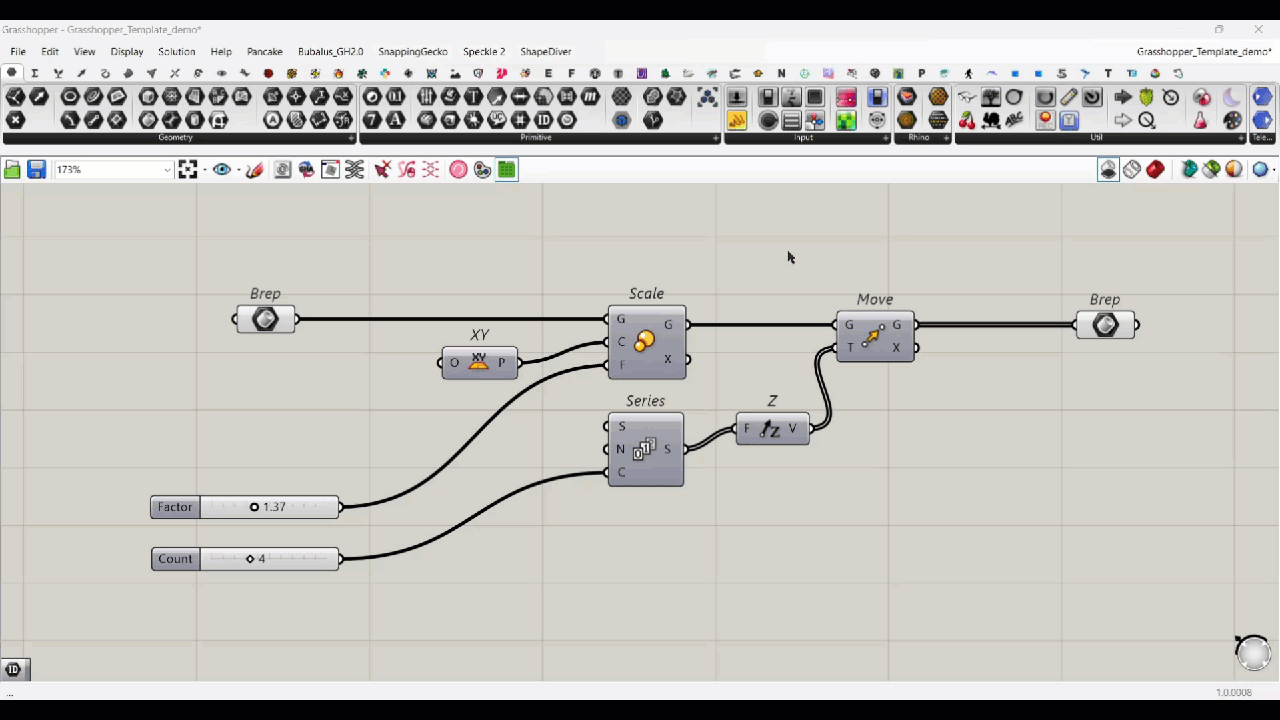This screenshot has width=1280, height=720.
Task: Toggle the No Preview mode button
Action: pos(1108,170)
